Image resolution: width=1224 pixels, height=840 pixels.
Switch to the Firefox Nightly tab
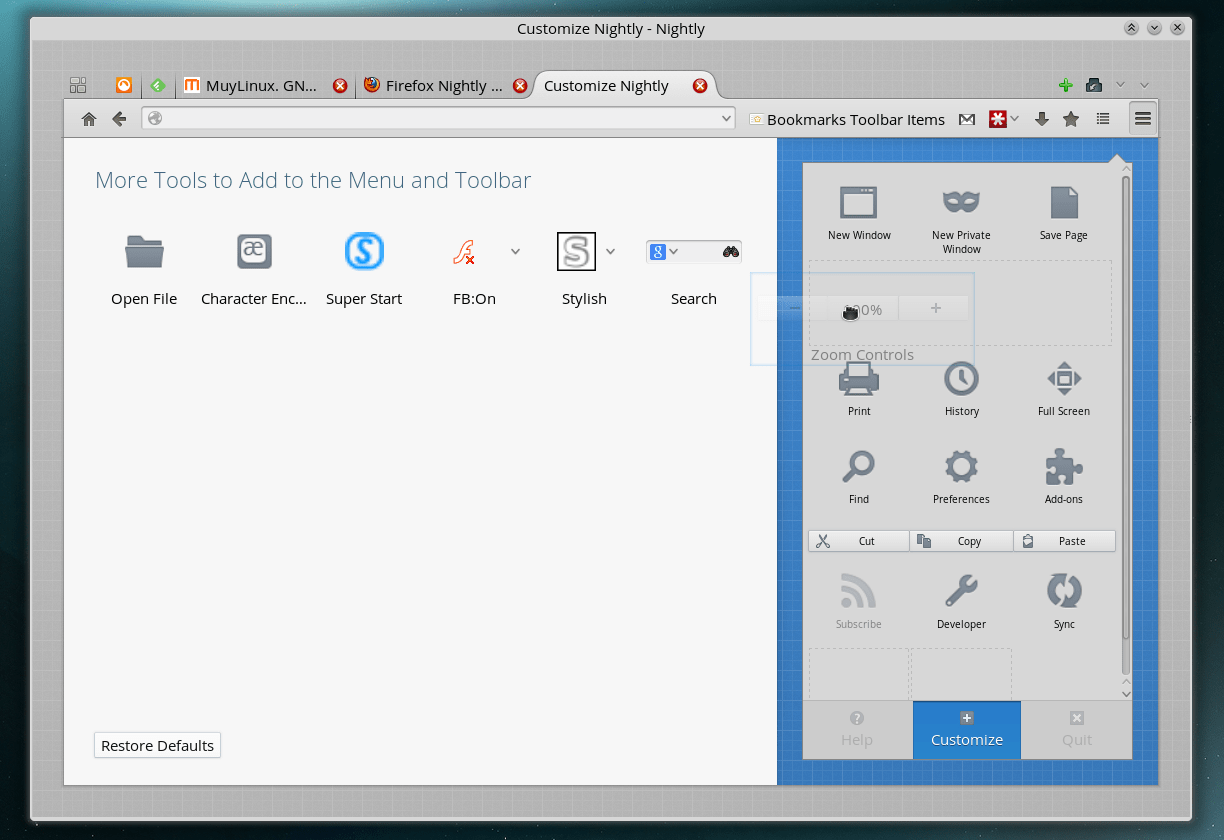tap(443, 86)
